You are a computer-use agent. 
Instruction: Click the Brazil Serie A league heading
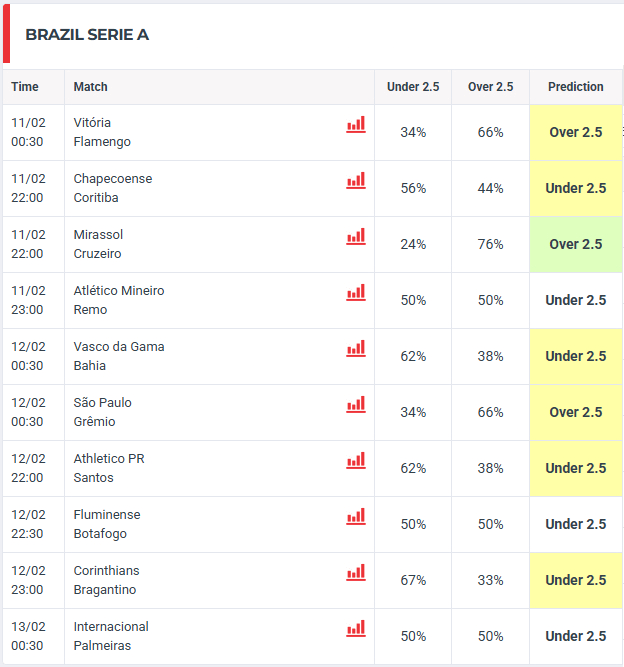tap(87, 35)
